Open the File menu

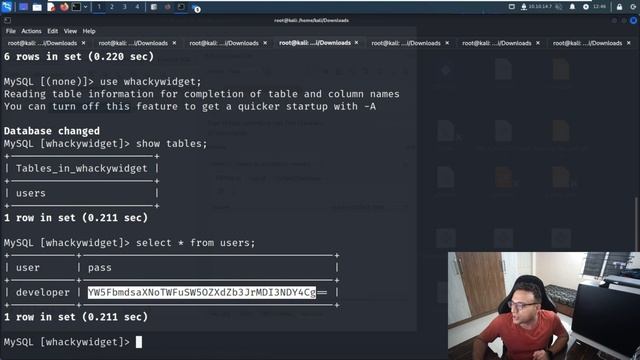pyautogui.click(x=11, y=31)
